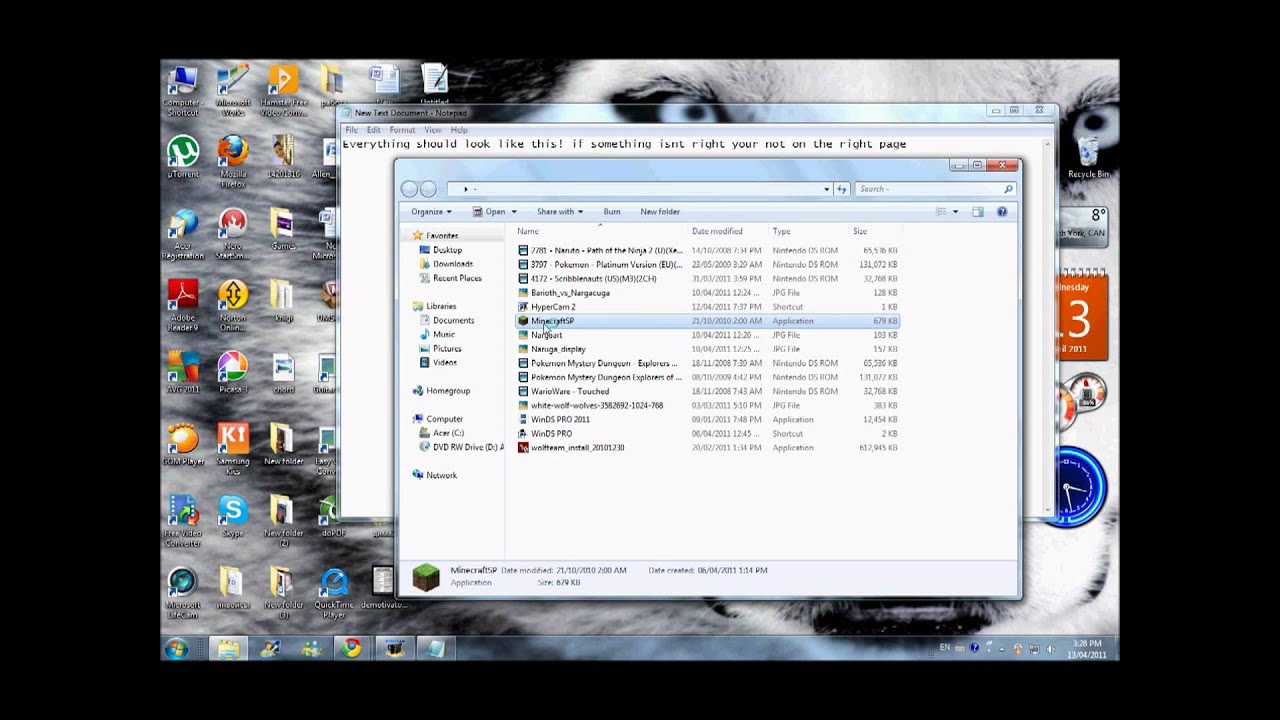Open Notepad View menu

(x=432, y=130)
